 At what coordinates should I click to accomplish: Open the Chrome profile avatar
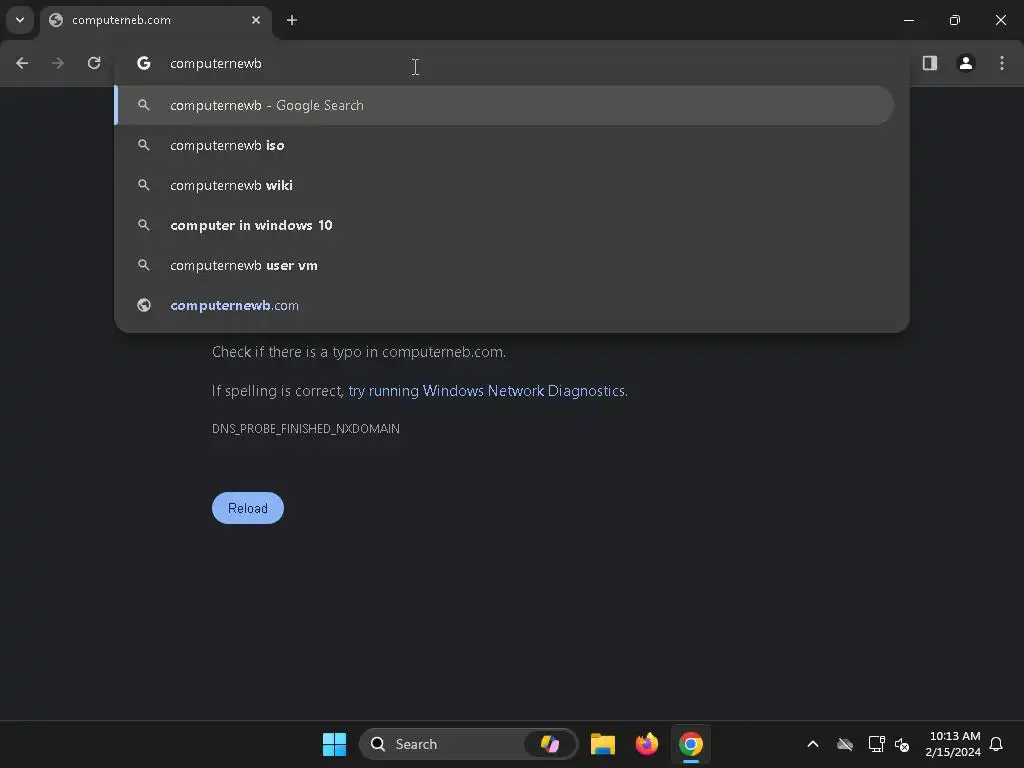pyautogui.click(x=965, y=63)
